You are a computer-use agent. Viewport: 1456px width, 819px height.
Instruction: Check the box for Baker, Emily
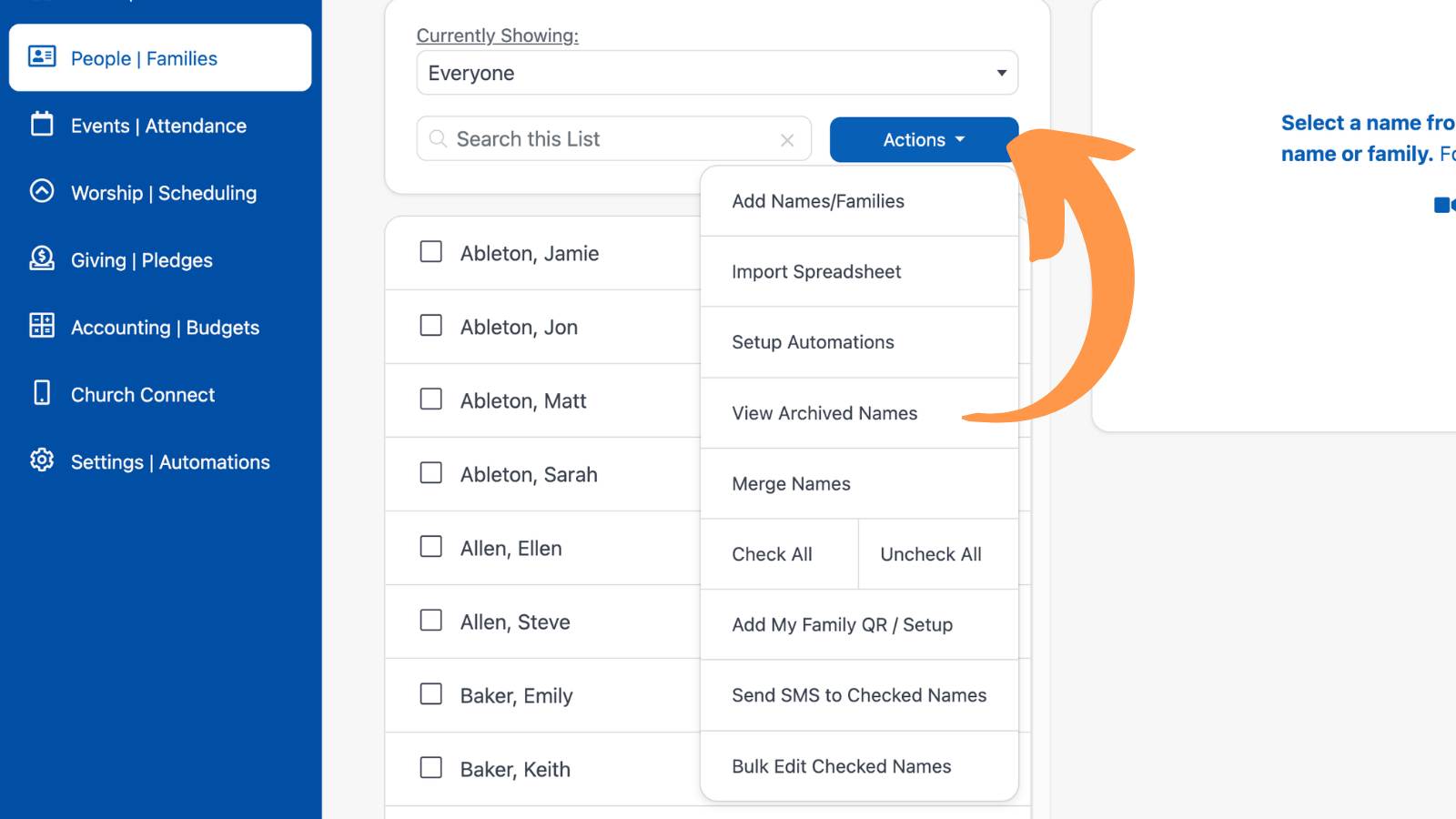431,694
